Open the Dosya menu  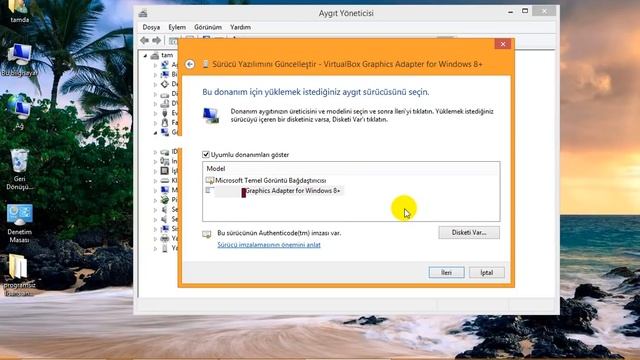click(151, 27)
